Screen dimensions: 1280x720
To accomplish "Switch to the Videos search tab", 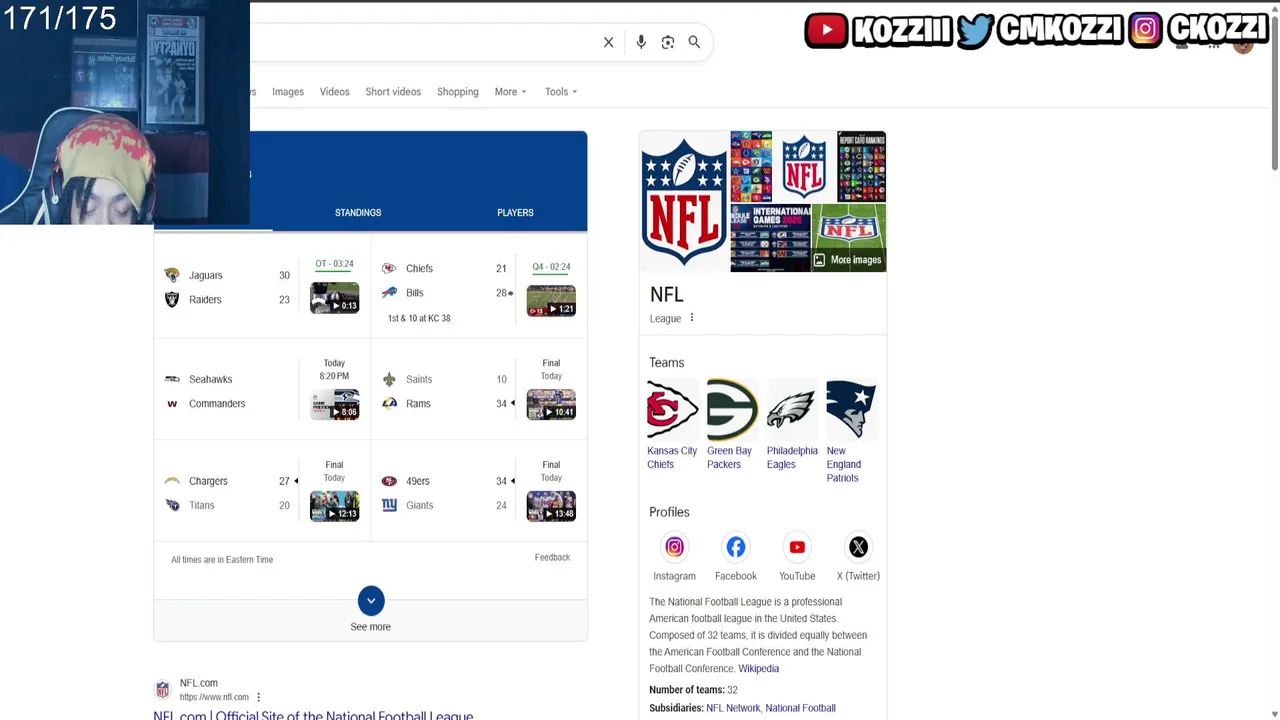I will [x=335, y=92].
